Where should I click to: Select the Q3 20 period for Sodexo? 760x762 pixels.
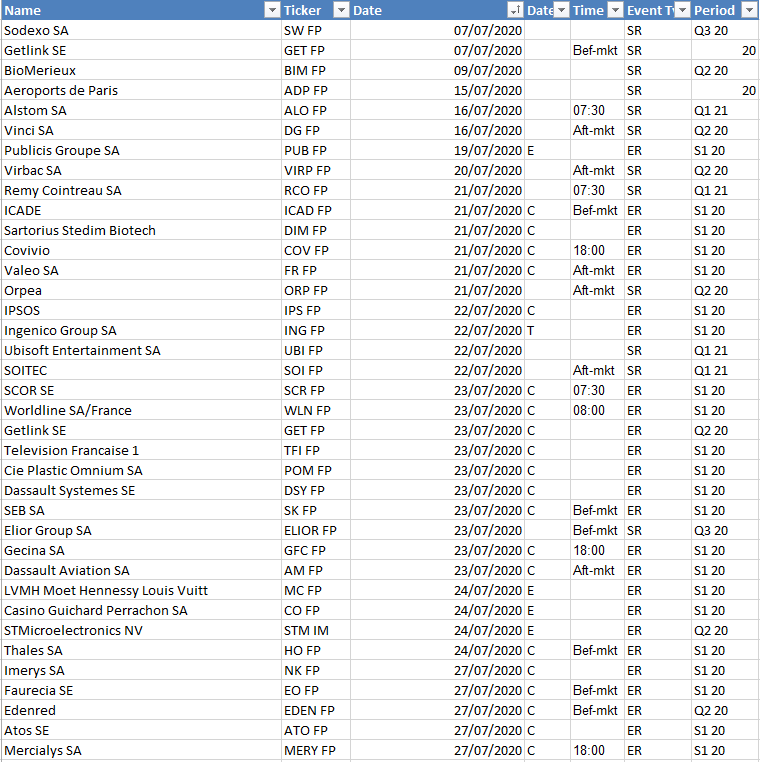pos(725,31)
